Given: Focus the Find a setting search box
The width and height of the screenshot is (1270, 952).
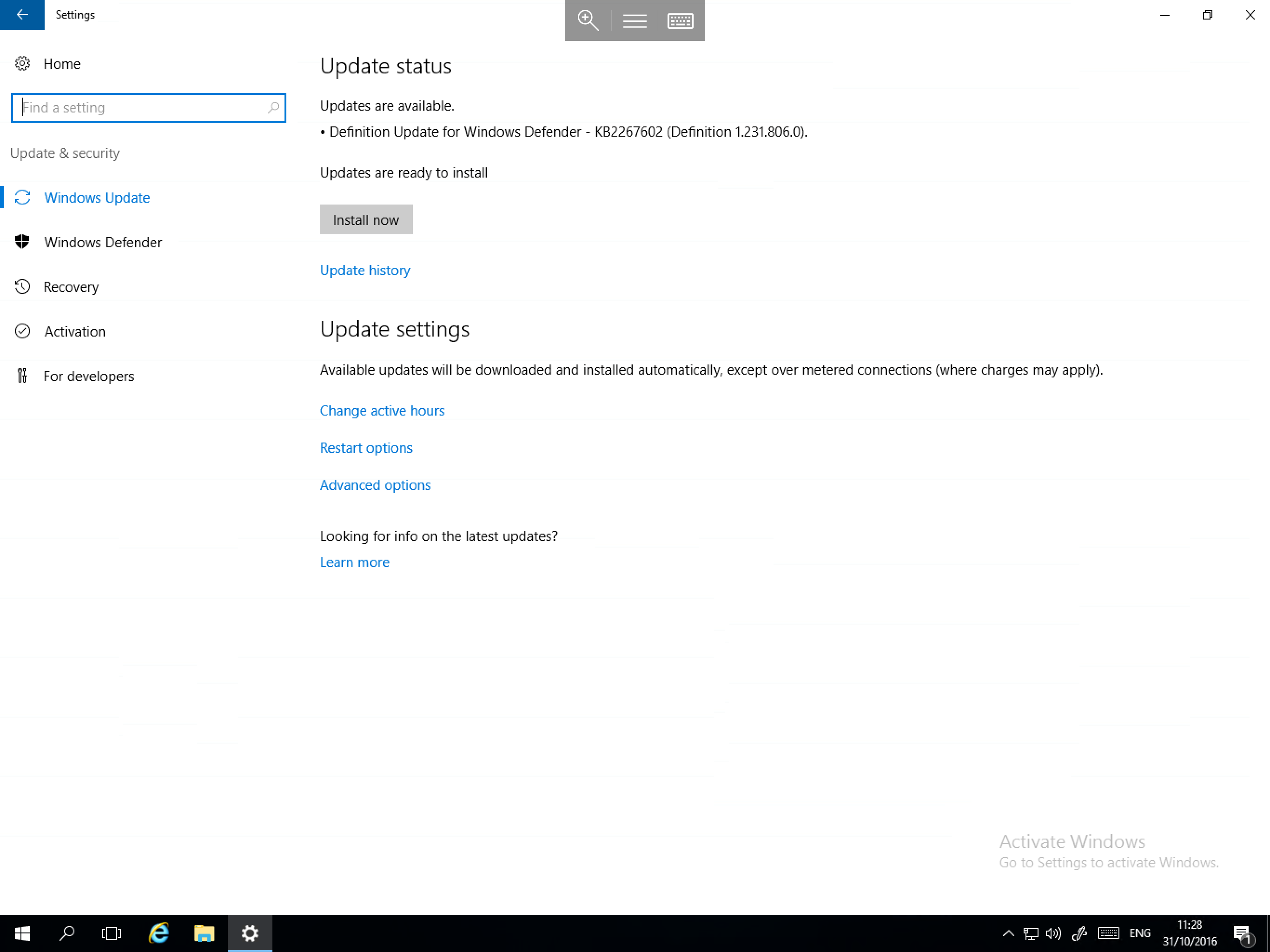Looking at the screenshot, I should pyautogui.click(x=148, y=107).
